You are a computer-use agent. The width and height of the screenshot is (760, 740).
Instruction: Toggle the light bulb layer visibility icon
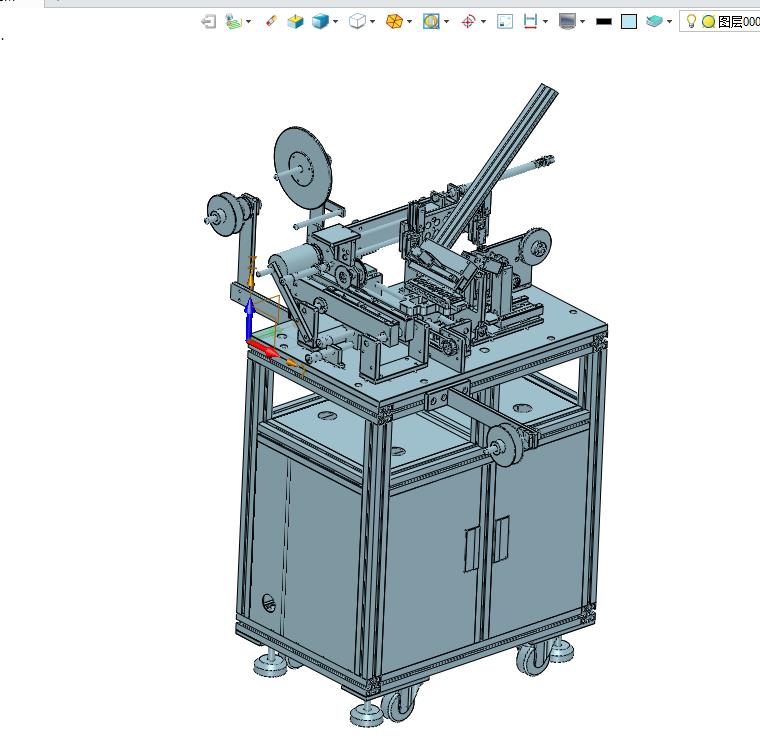[692, 21]
